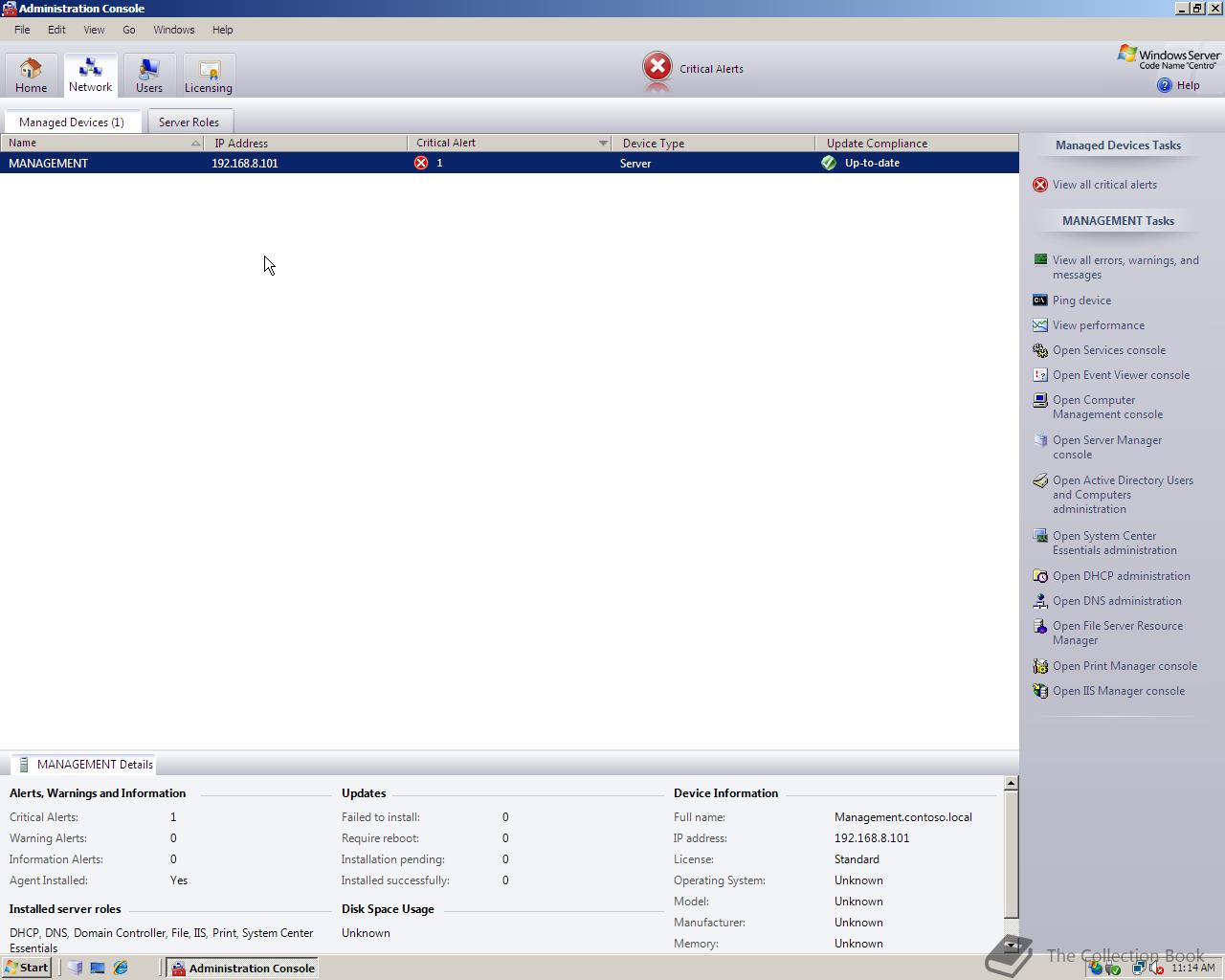Click the critical alert icon in MANAGEMENT row
The image size is (1225, 980).
421,163
